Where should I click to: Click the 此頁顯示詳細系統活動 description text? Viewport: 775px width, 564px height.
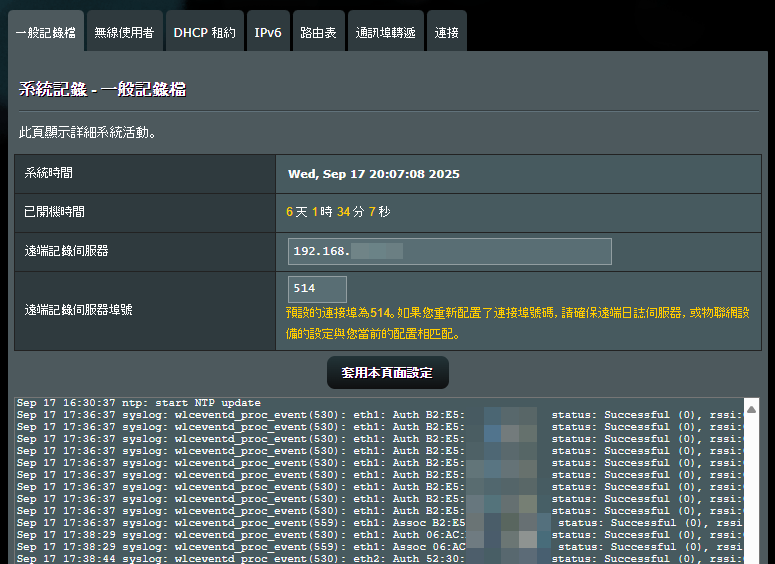[x=88, y=132]
